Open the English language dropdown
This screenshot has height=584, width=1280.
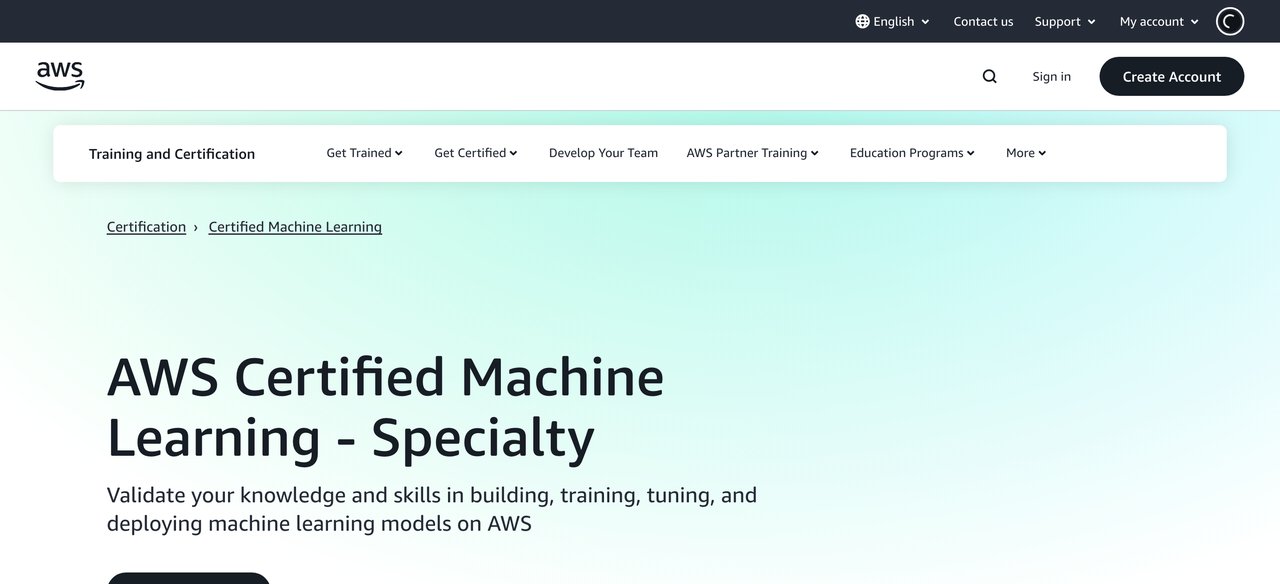coord(892,21)
